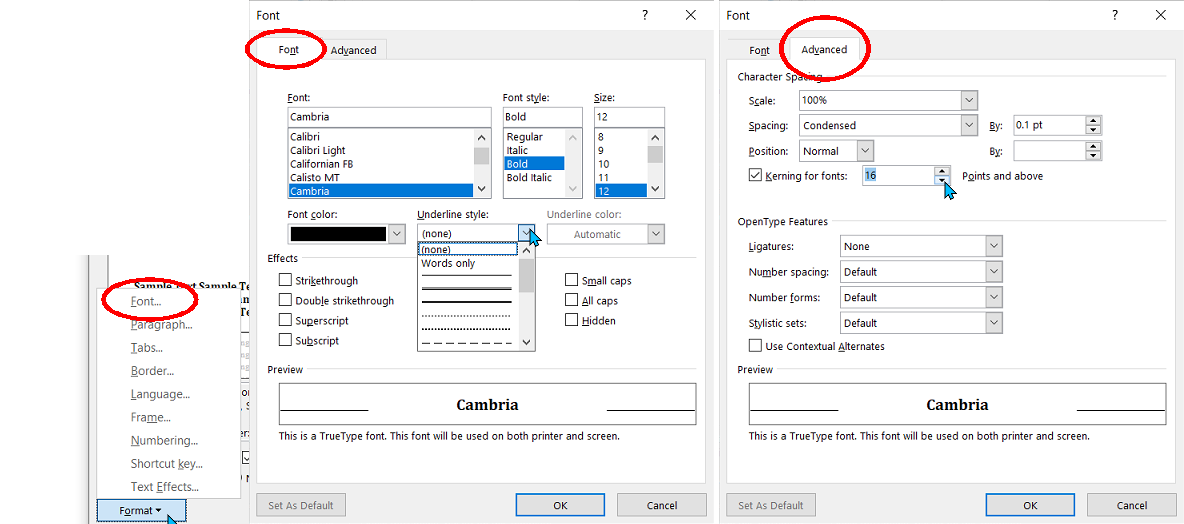Image resolution: width=1184 pixels, height=524 pixels.
Task: Choose (none) in underline style list
Action: (468, 250)
